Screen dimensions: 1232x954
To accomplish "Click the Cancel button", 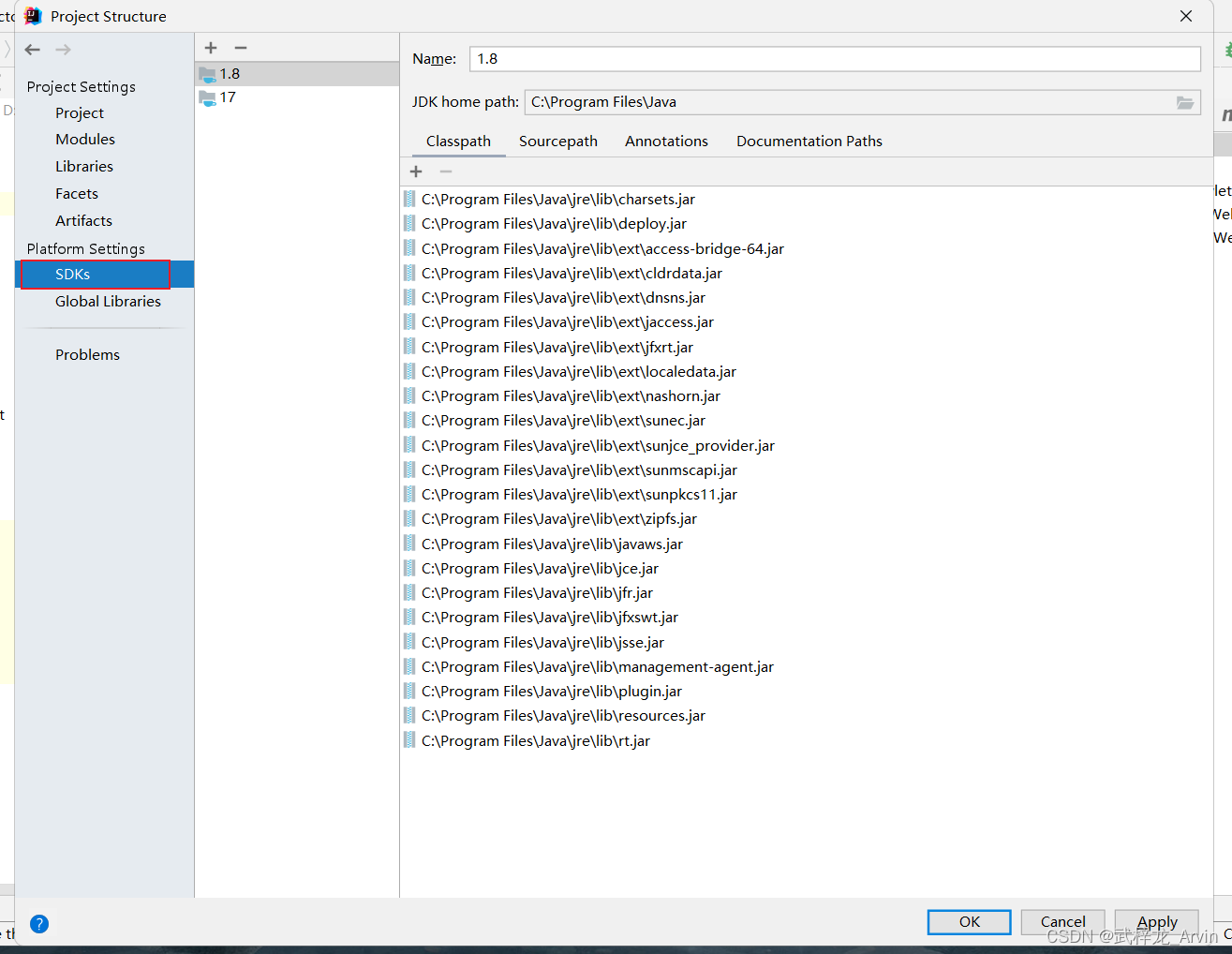I will (x=1062, y=922).
